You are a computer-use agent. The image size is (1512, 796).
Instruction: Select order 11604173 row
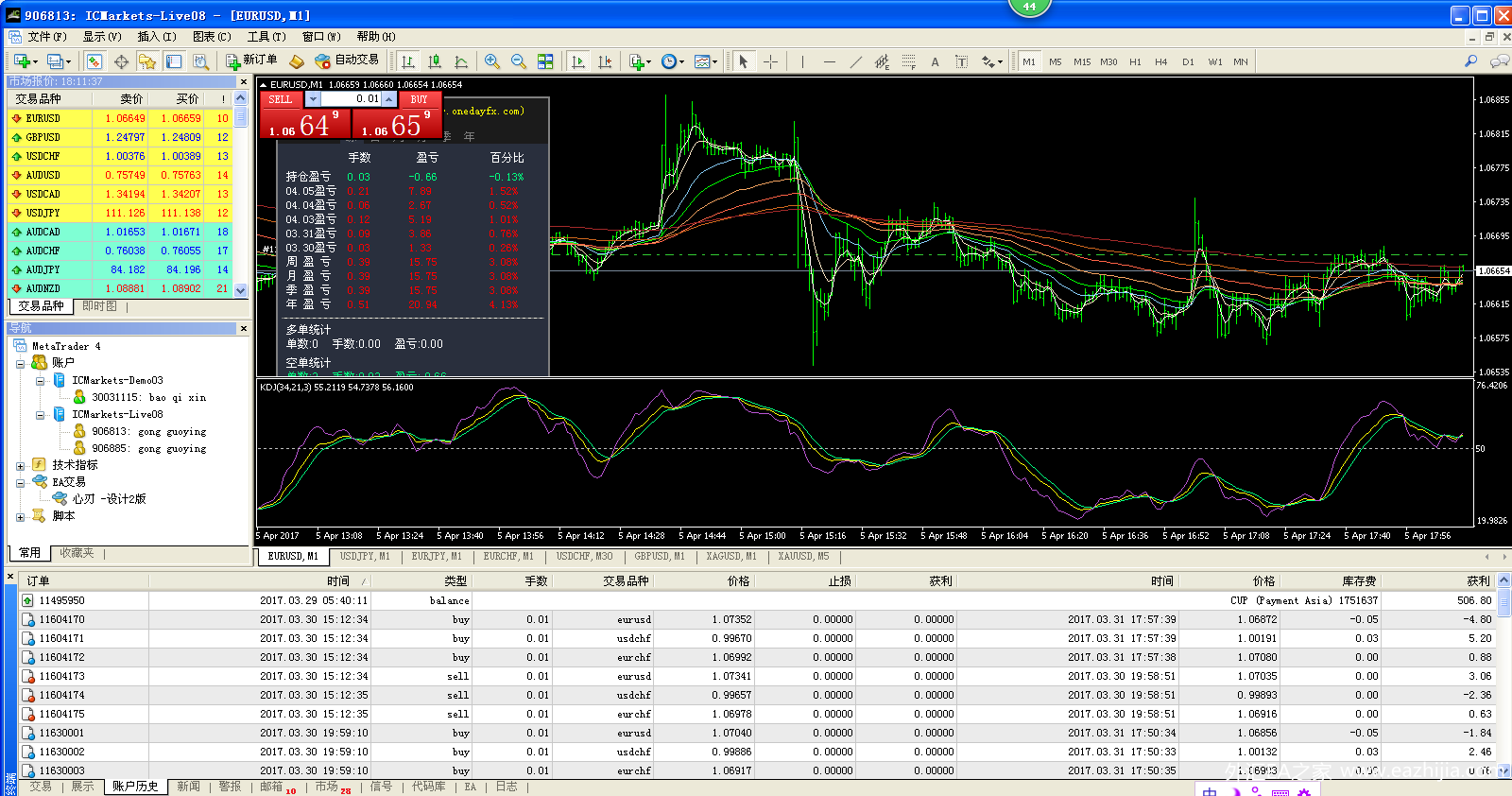pos(756,676)
